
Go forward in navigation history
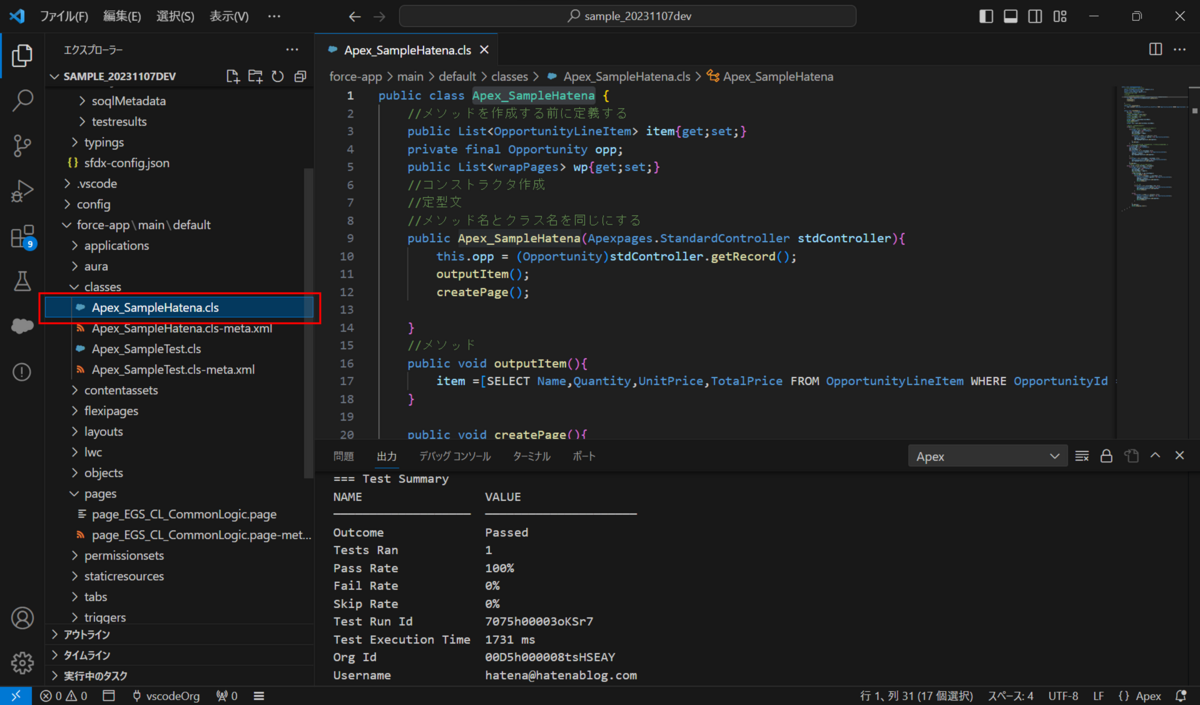[379, 17]
